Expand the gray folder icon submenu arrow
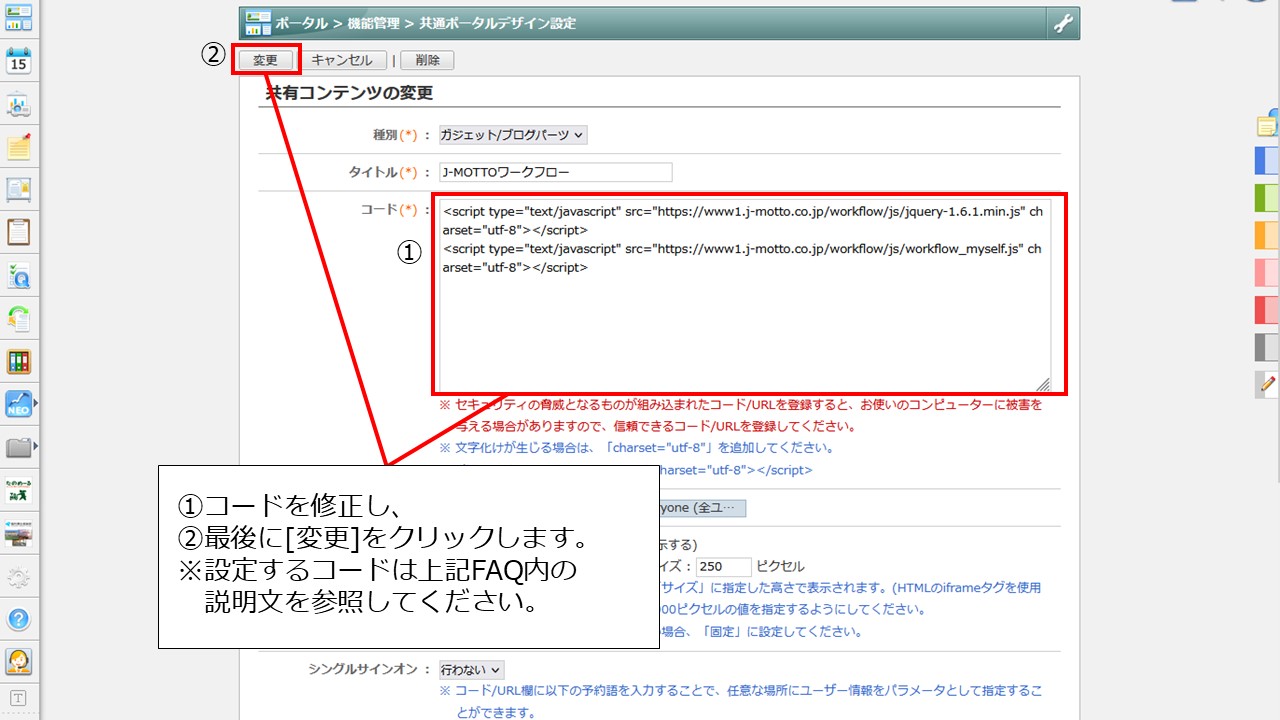1280x720 pixels. [36, 446]
